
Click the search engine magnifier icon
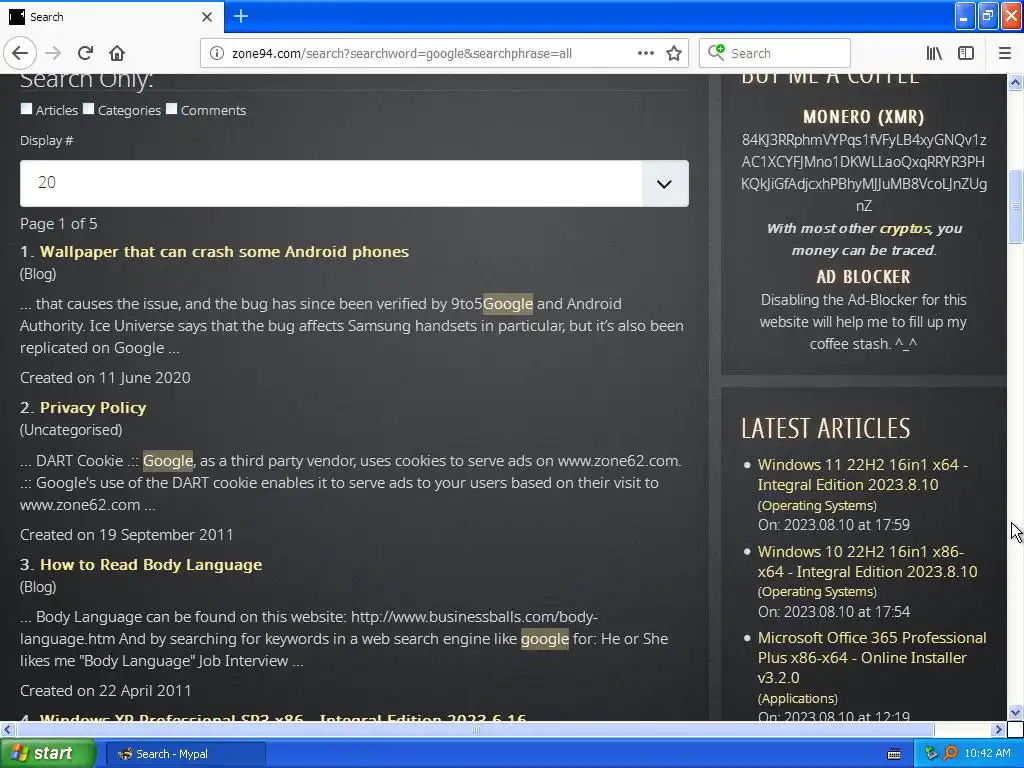(x=716, y=52)
